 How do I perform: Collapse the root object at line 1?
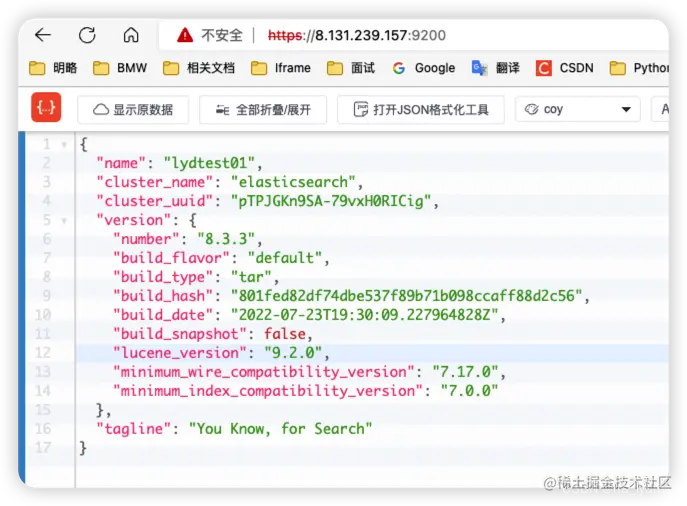pos(64,145)
